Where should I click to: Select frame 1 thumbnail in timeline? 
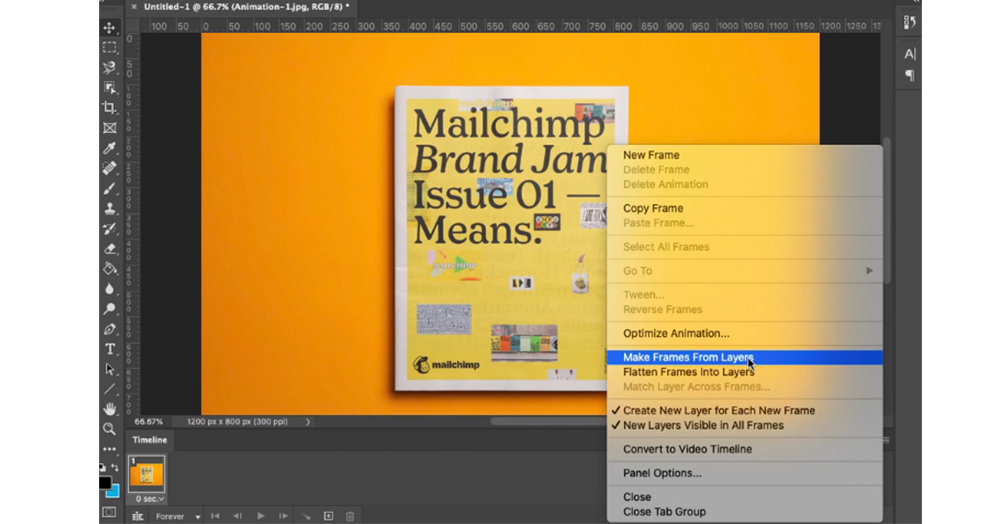pyautogui.click(x=147, y=474)
